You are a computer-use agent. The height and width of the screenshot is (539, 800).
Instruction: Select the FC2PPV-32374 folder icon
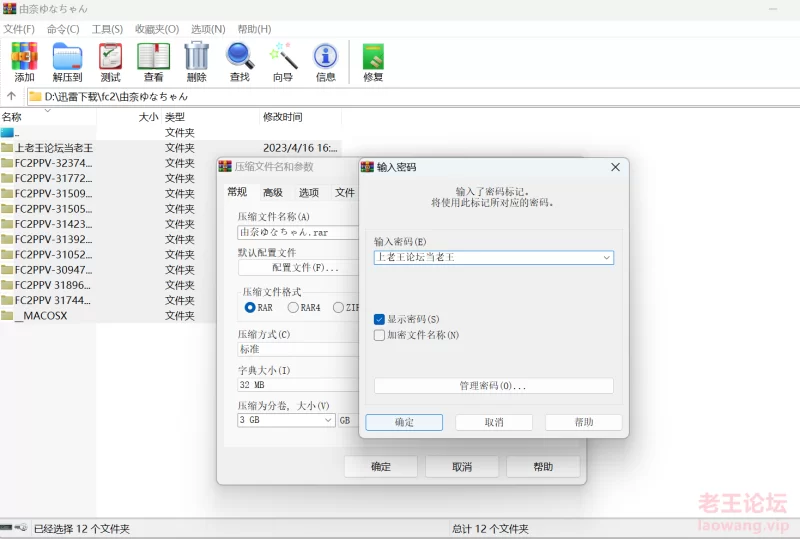[x=7, y=163]
